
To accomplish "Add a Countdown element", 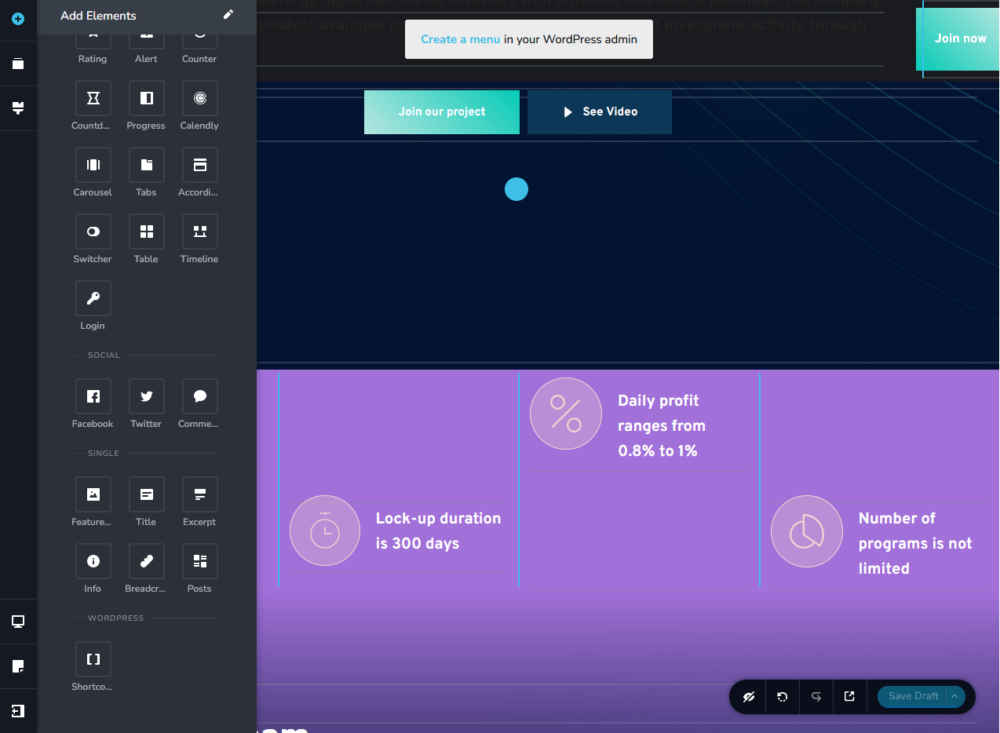I will 93,98.
